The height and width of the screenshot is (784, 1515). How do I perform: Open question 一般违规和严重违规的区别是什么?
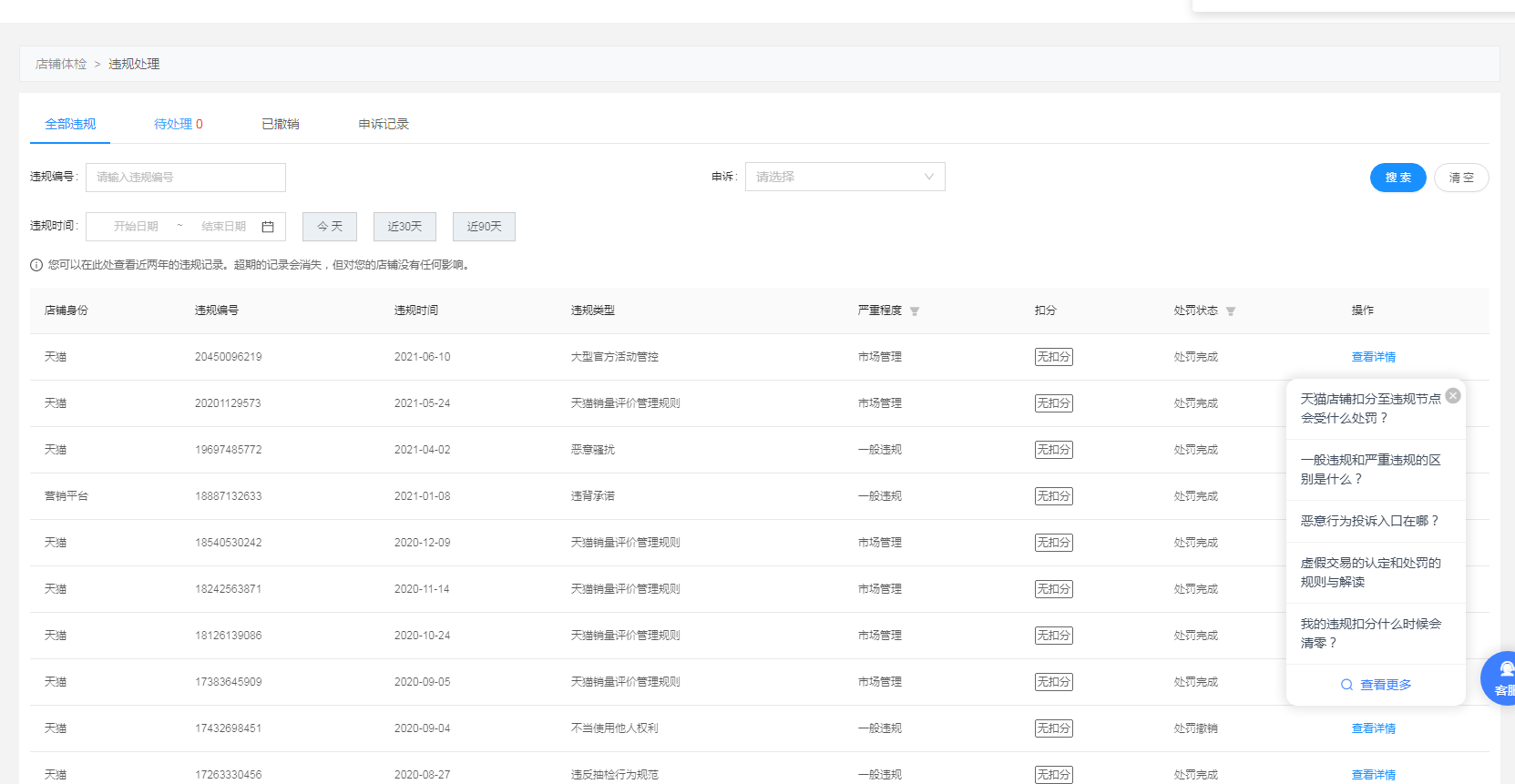pyautogui.click(x=1370, y=470)
